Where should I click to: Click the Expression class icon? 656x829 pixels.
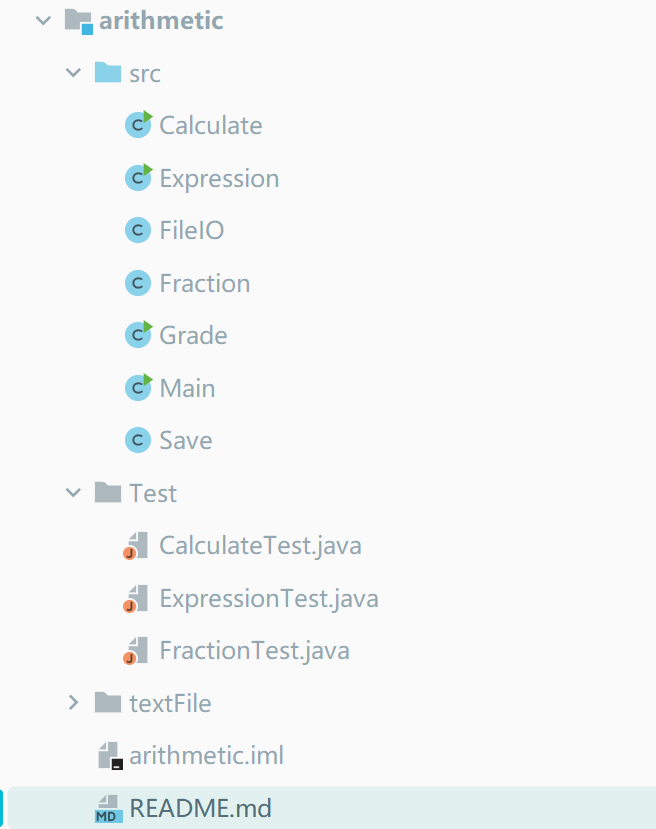(x=137, y=178)
